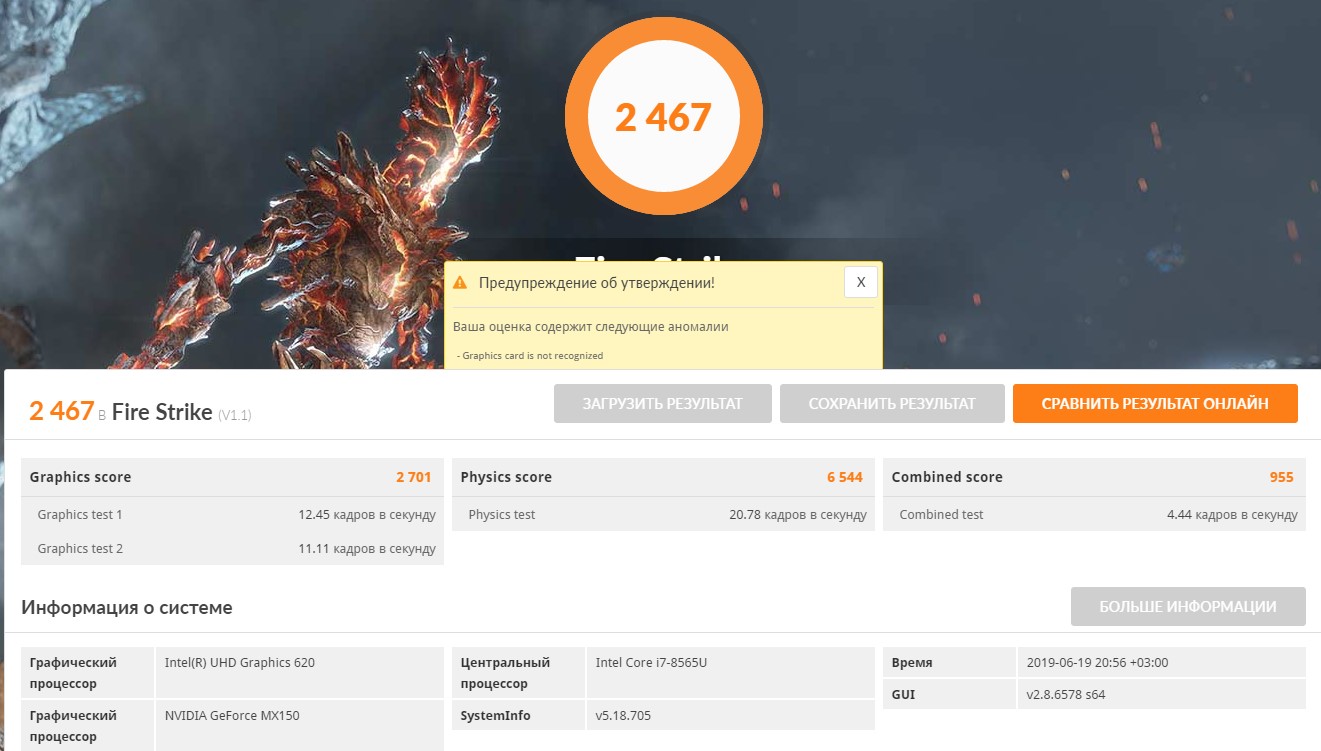Click the warning triangle icon in the popup
The image size is (1321, 751).
tap(460, 283)
